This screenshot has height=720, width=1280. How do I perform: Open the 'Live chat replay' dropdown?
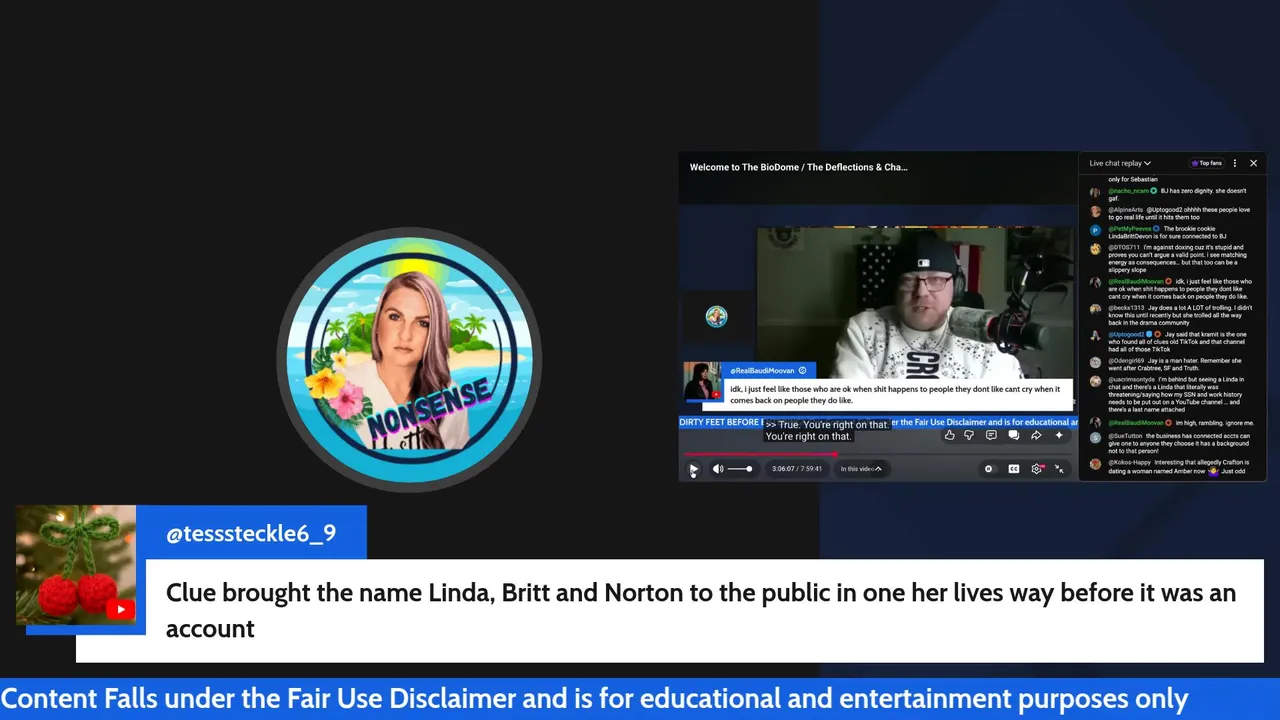pyautogui.click(x=1120, y=163)
